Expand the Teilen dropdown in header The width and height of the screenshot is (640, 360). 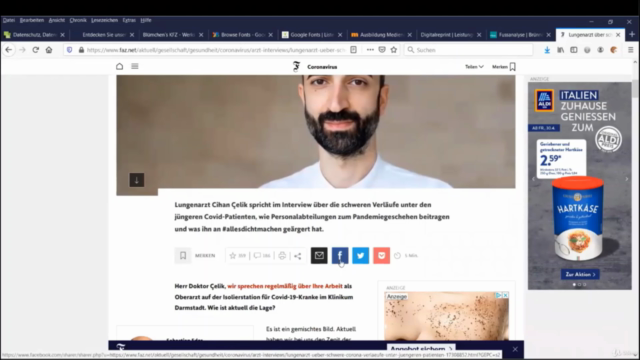pyautogui.click(x=474, y=67)
